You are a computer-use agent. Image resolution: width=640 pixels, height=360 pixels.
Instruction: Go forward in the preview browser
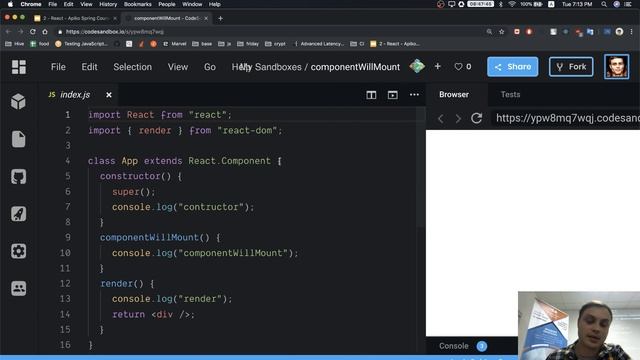[458, 118]
